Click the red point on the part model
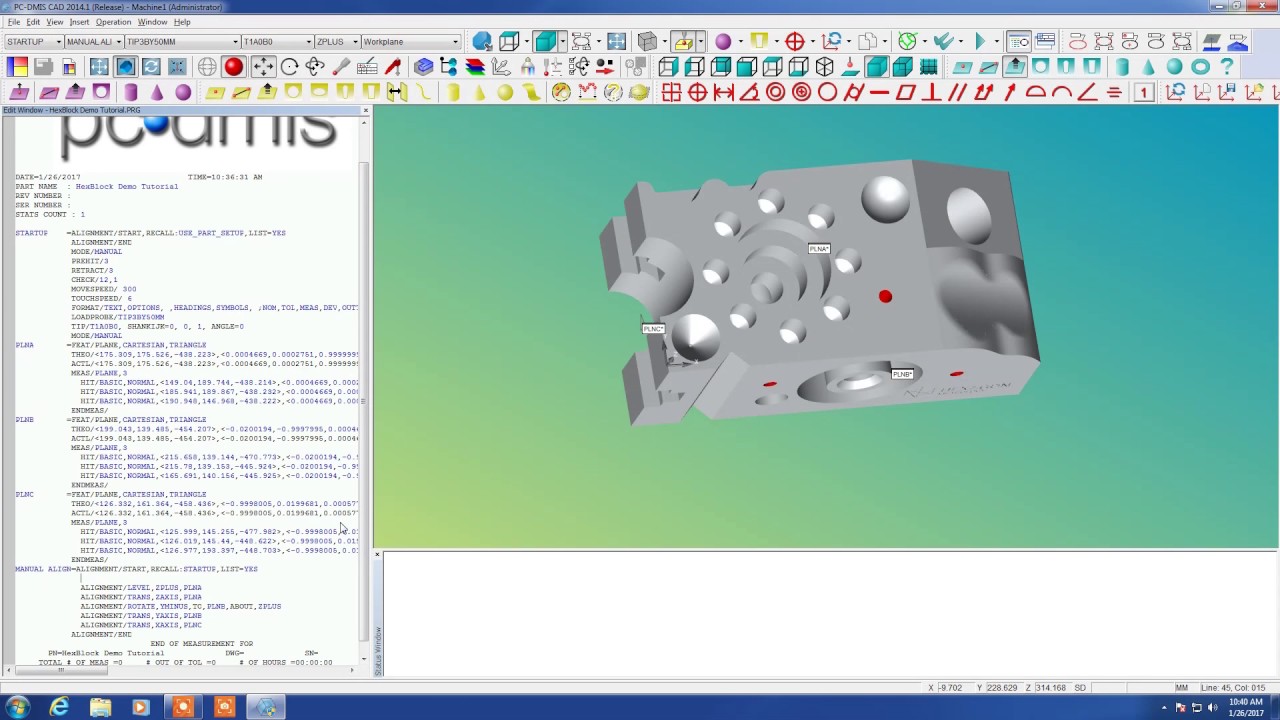This screenshot has height=720, width=1280. [885, 296]
